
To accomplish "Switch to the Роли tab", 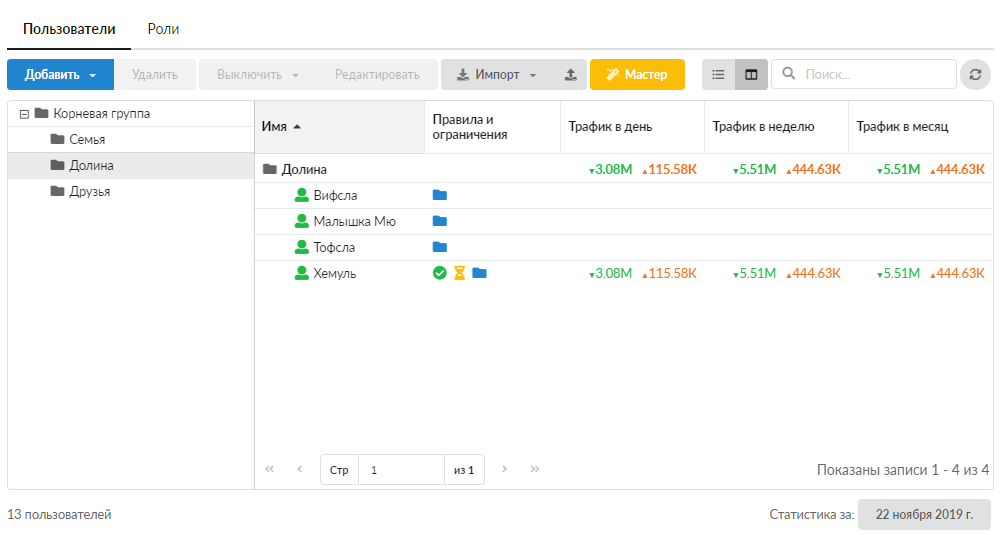I will [163, 29].
